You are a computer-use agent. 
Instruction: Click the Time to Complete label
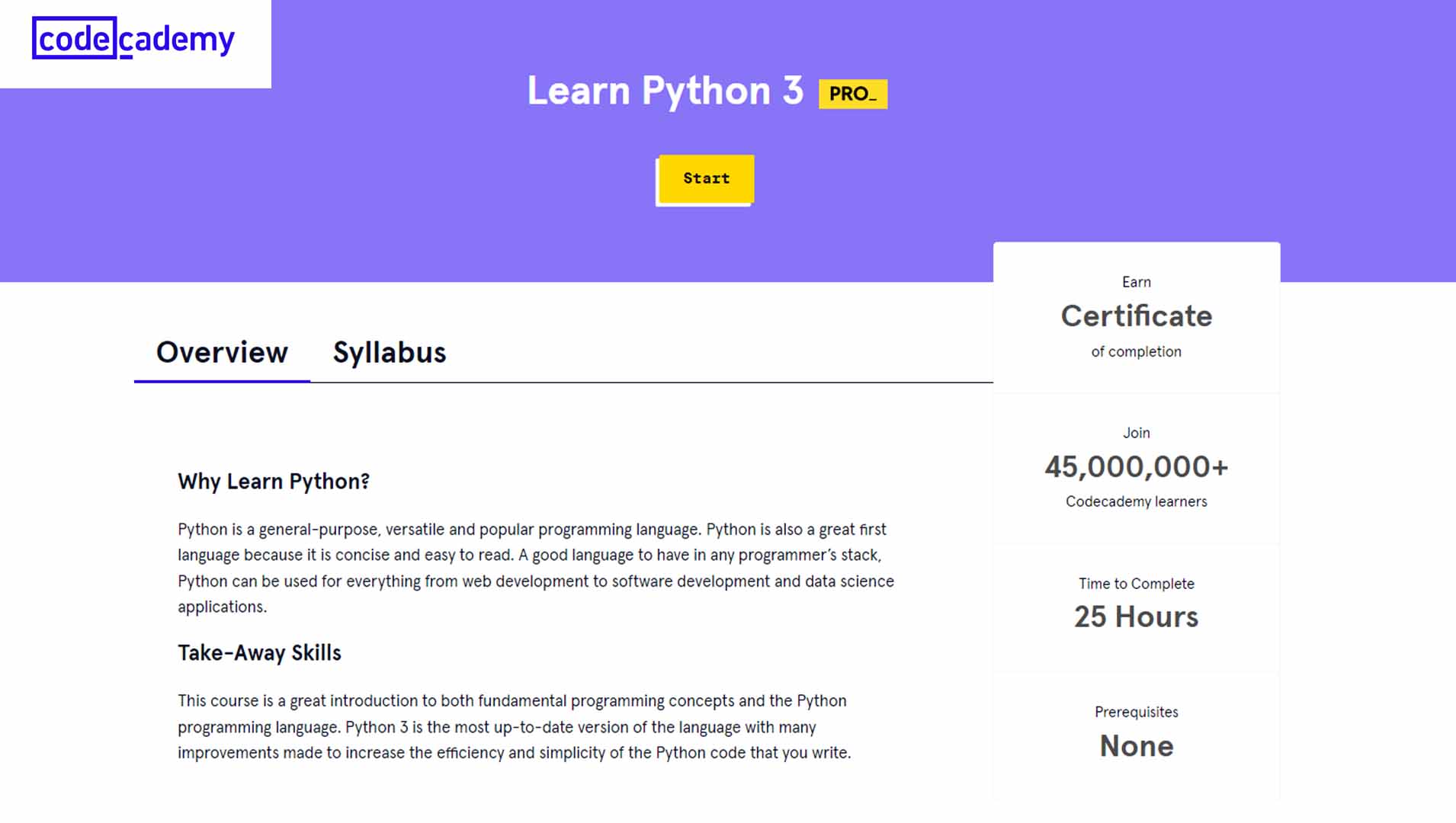pyautogui.click(x=1136, y=584)
